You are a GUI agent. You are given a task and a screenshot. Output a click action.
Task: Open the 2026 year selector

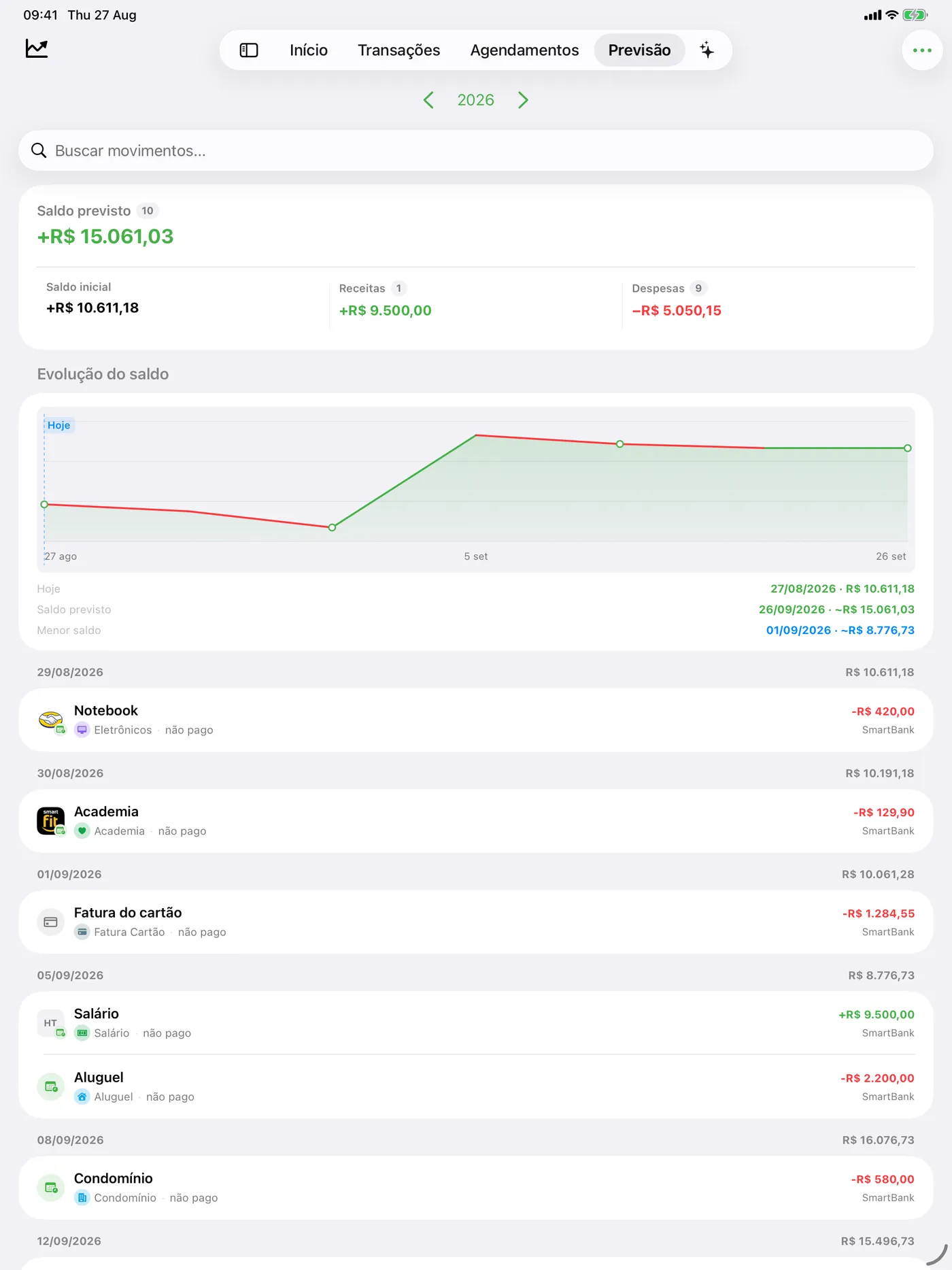pyautogui.click(x=475, y=100)
